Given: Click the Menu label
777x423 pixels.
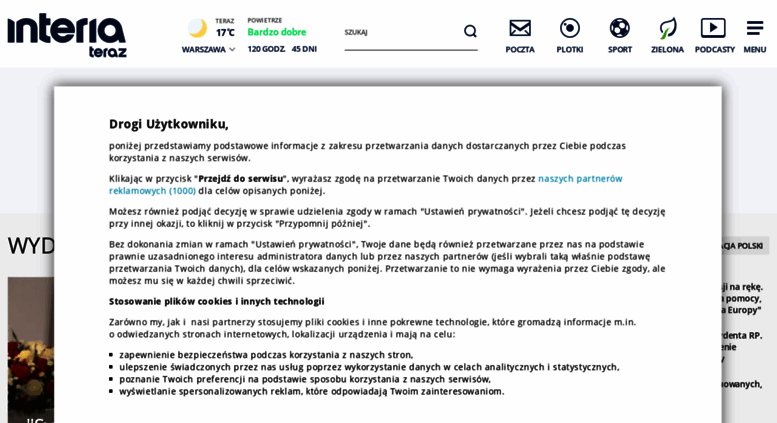Looking at the screenshot, I should click(x=755, y=50).
